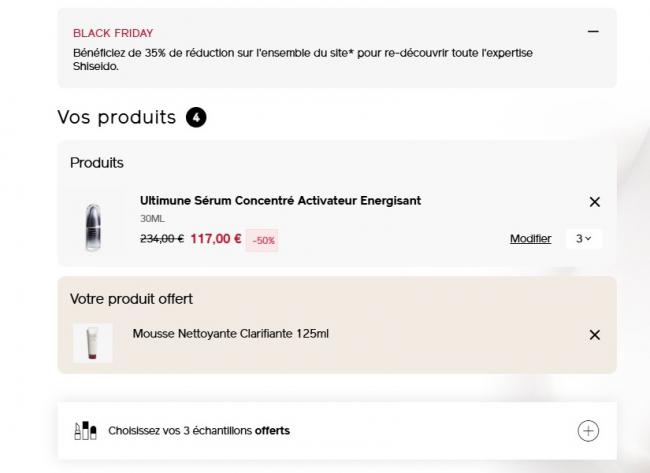Click the 'Vos produits' heading

pos(116,117)
